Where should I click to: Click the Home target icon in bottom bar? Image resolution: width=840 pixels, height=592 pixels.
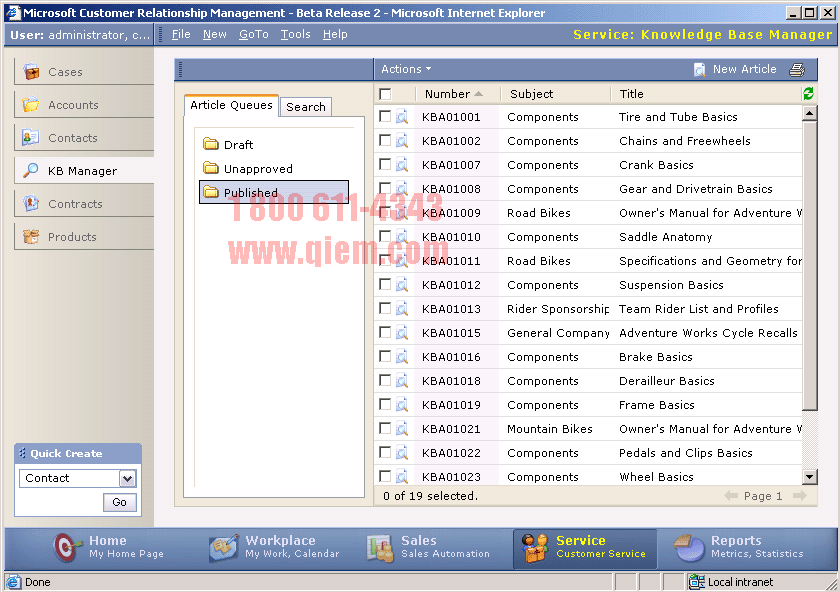(x=66, y=548)
